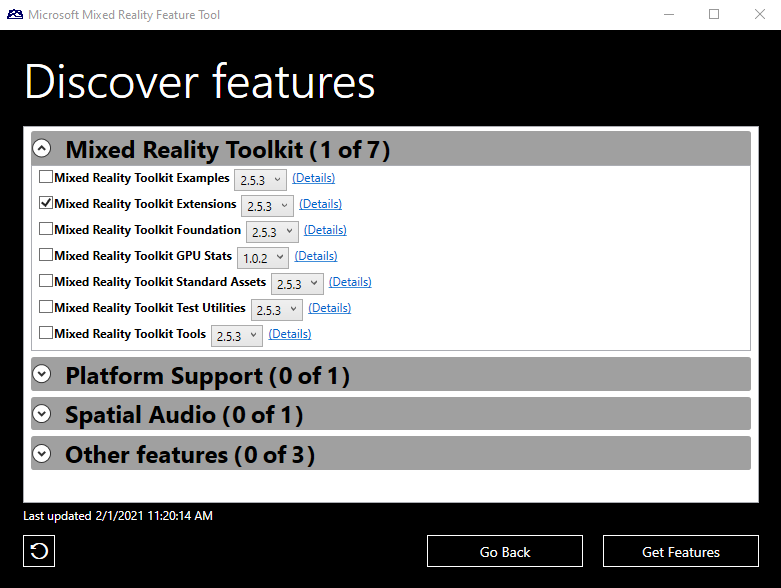Screen dimensions: 781x588
Task: Maximize the Feature Tool window
Action: tap(714, 15)
